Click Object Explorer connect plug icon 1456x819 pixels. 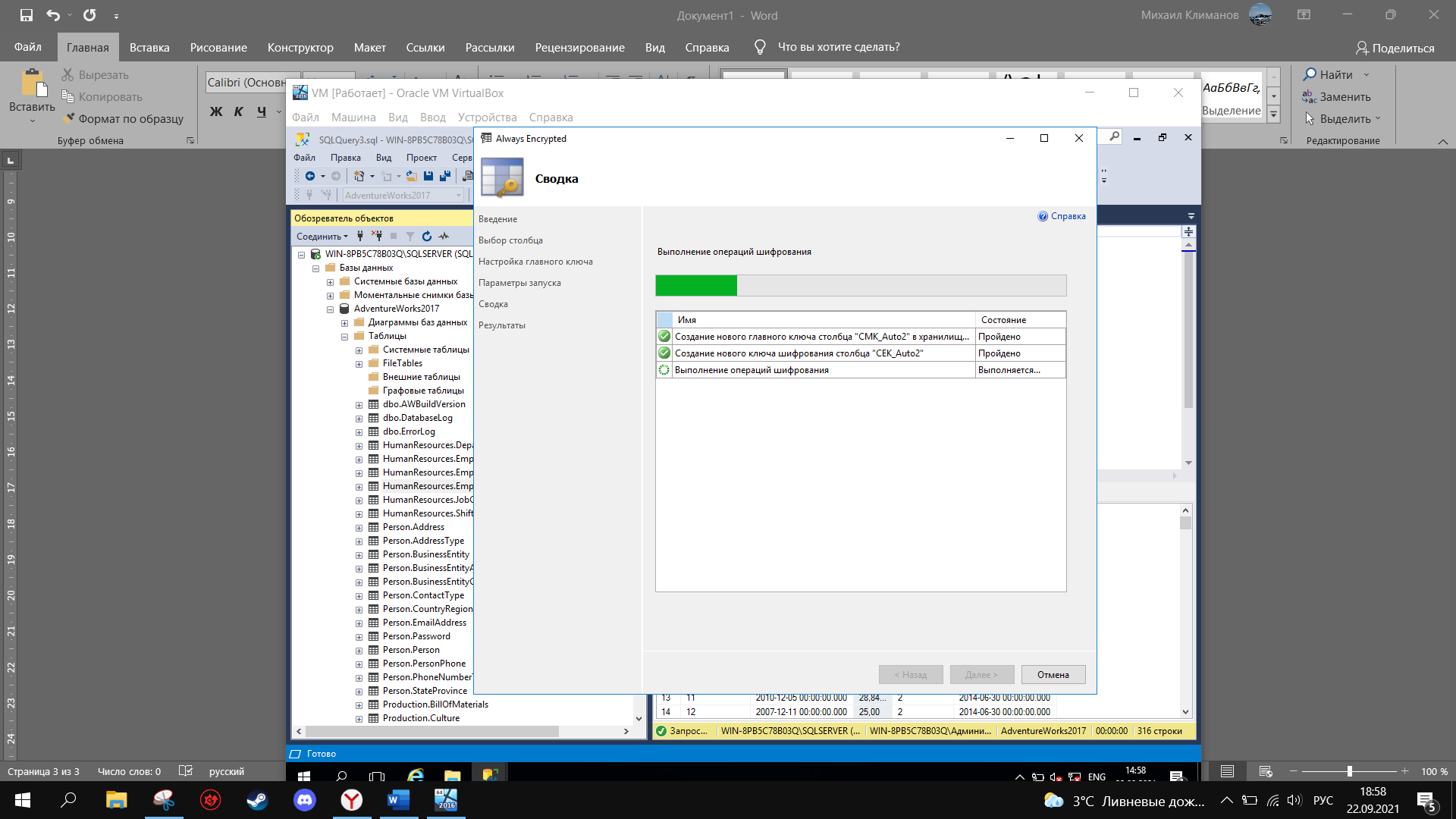coord(360,236)
